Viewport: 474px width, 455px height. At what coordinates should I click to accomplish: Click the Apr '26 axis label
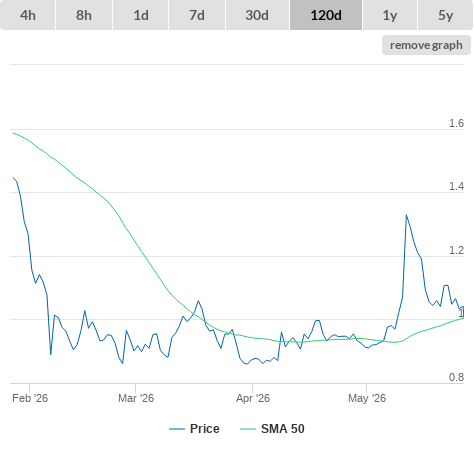tap(253, 398)
